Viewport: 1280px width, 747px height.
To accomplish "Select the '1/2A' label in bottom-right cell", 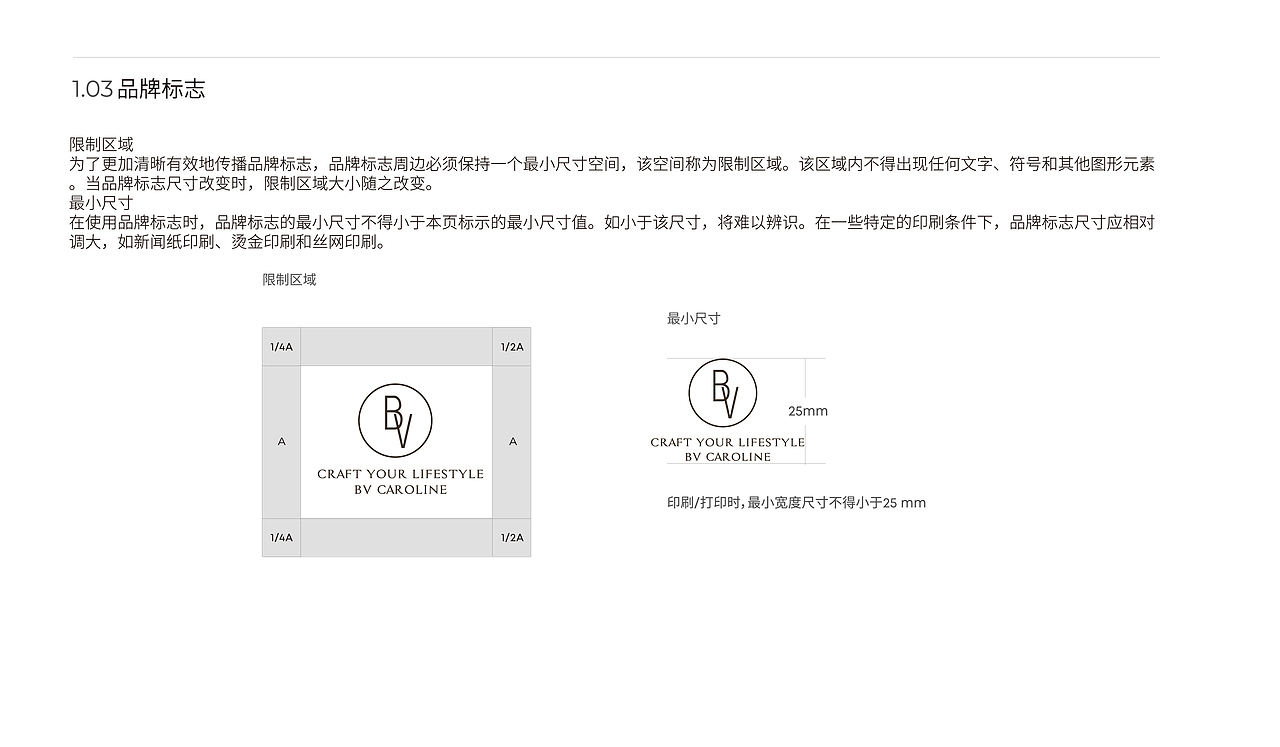I will pyautogui.click(x=511, y=537).
